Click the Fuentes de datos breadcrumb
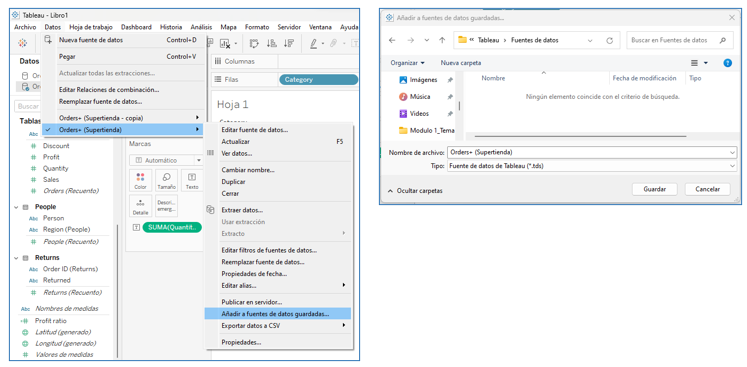The height and width of the screenshot is (367, 747). (535, 41)
